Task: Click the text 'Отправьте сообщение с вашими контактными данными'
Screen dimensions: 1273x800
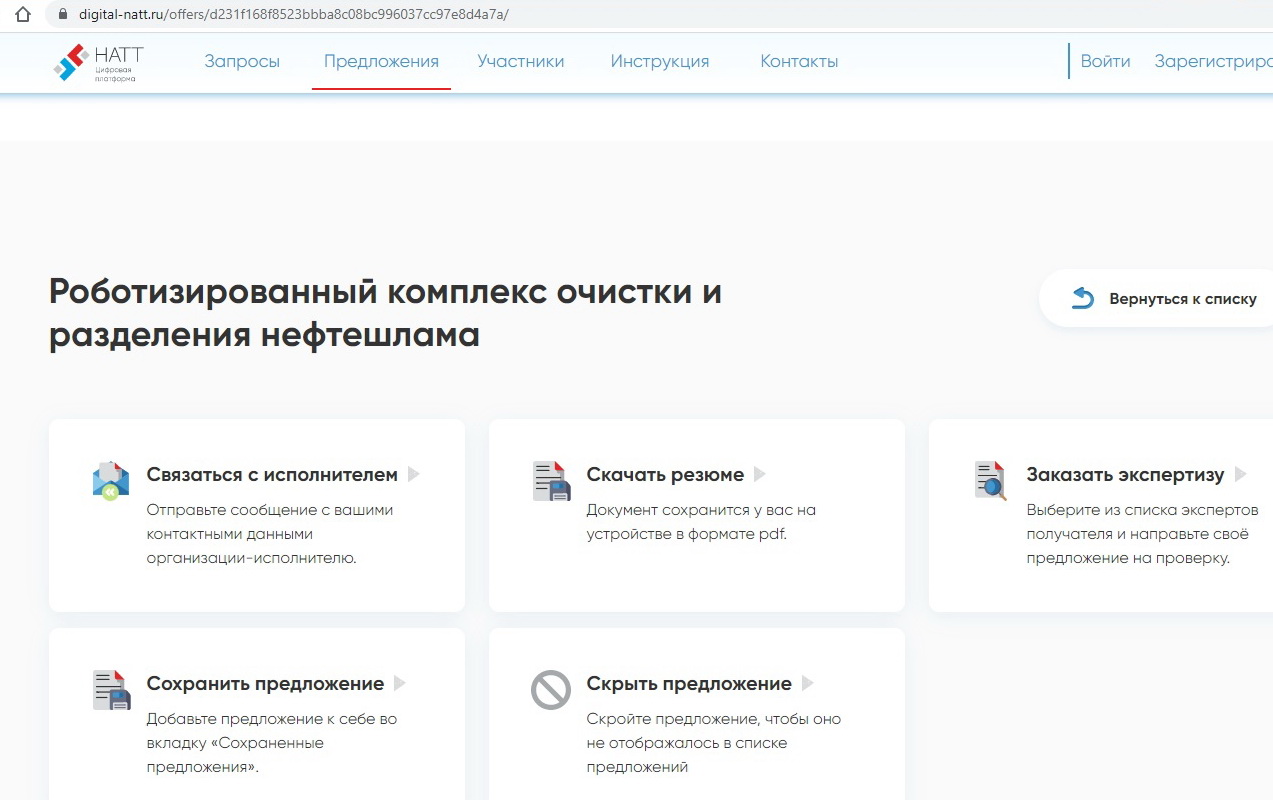Action: pyautogui.click(x=270, y=522)
